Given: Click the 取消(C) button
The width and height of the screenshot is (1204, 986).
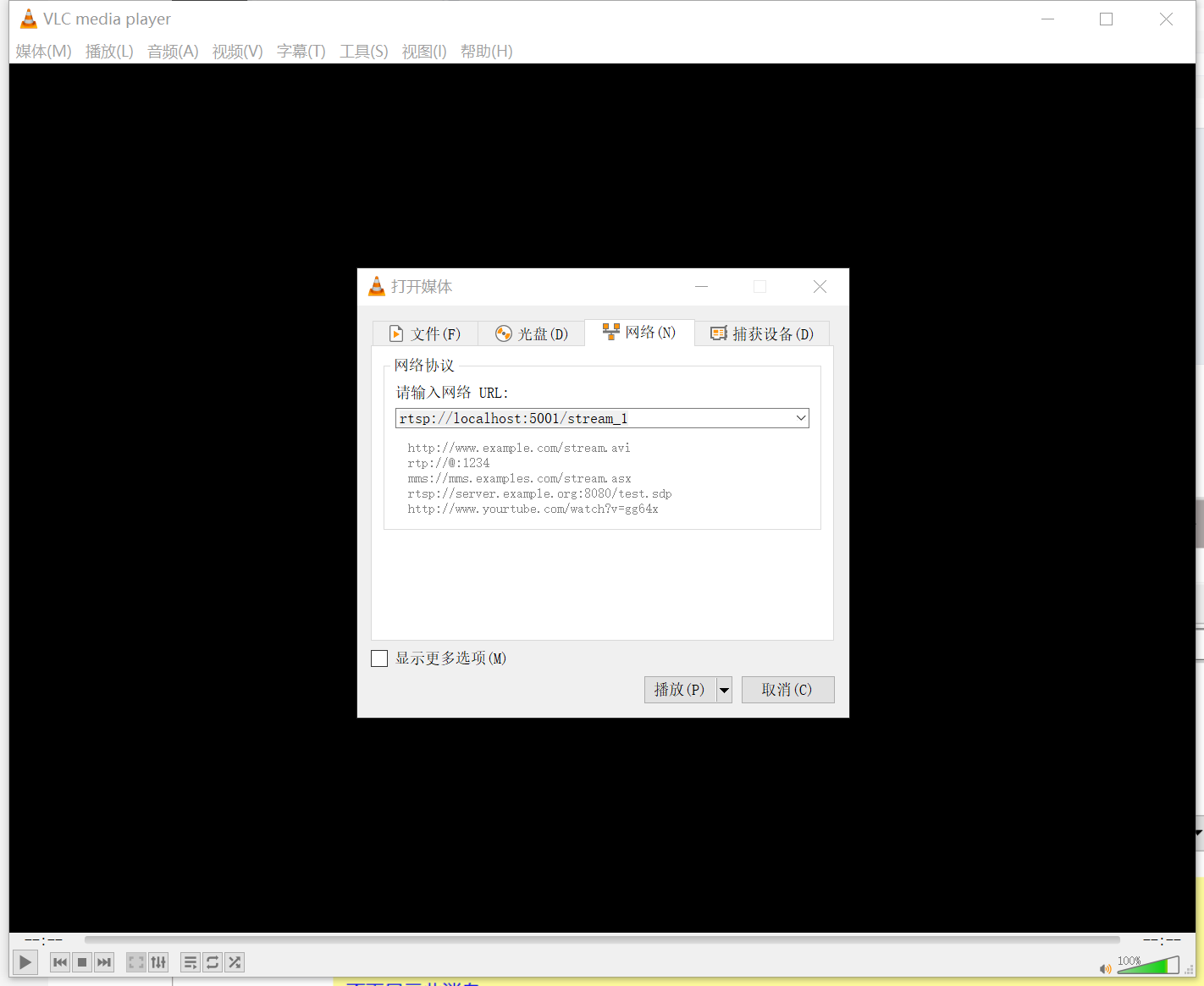Looking at the screenshot, I should [787, 690].
